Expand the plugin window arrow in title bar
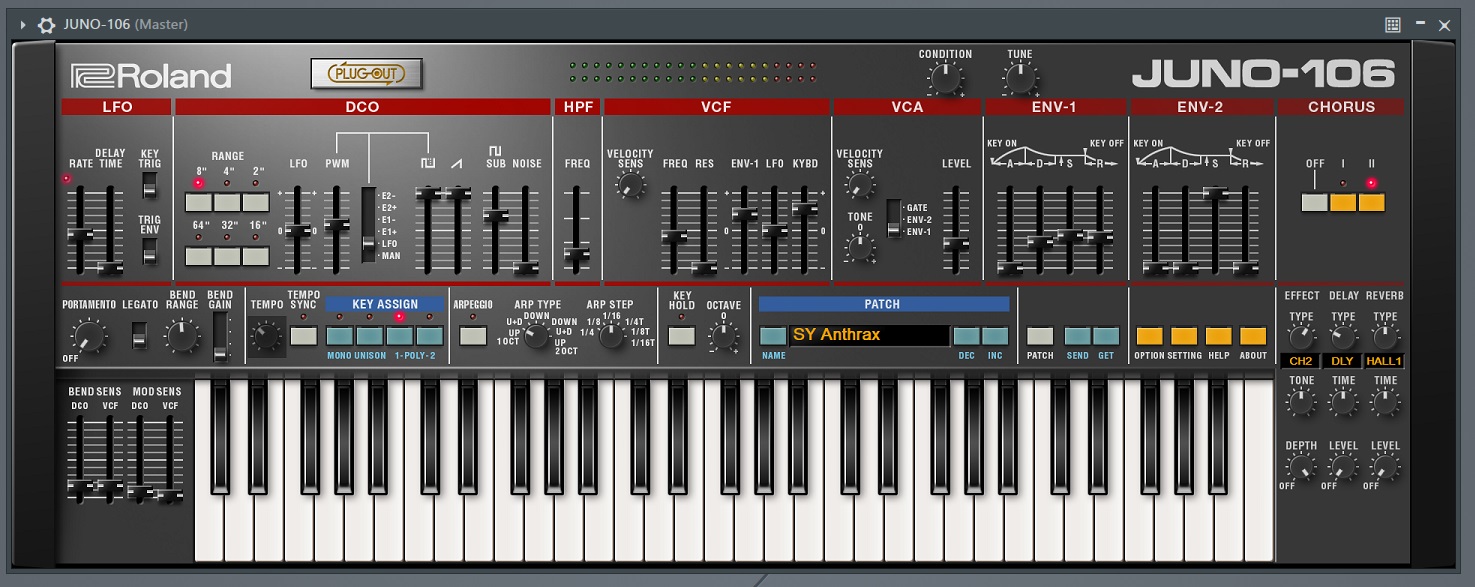 (23, 24)
